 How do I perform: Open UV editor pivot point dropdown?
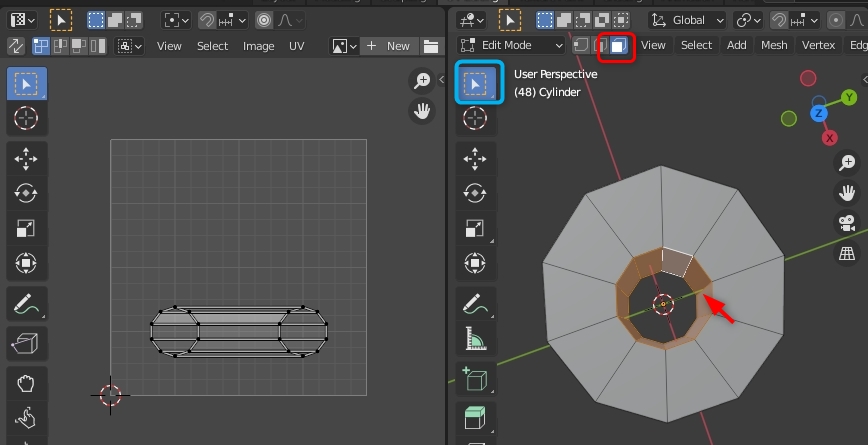(176, 20)
